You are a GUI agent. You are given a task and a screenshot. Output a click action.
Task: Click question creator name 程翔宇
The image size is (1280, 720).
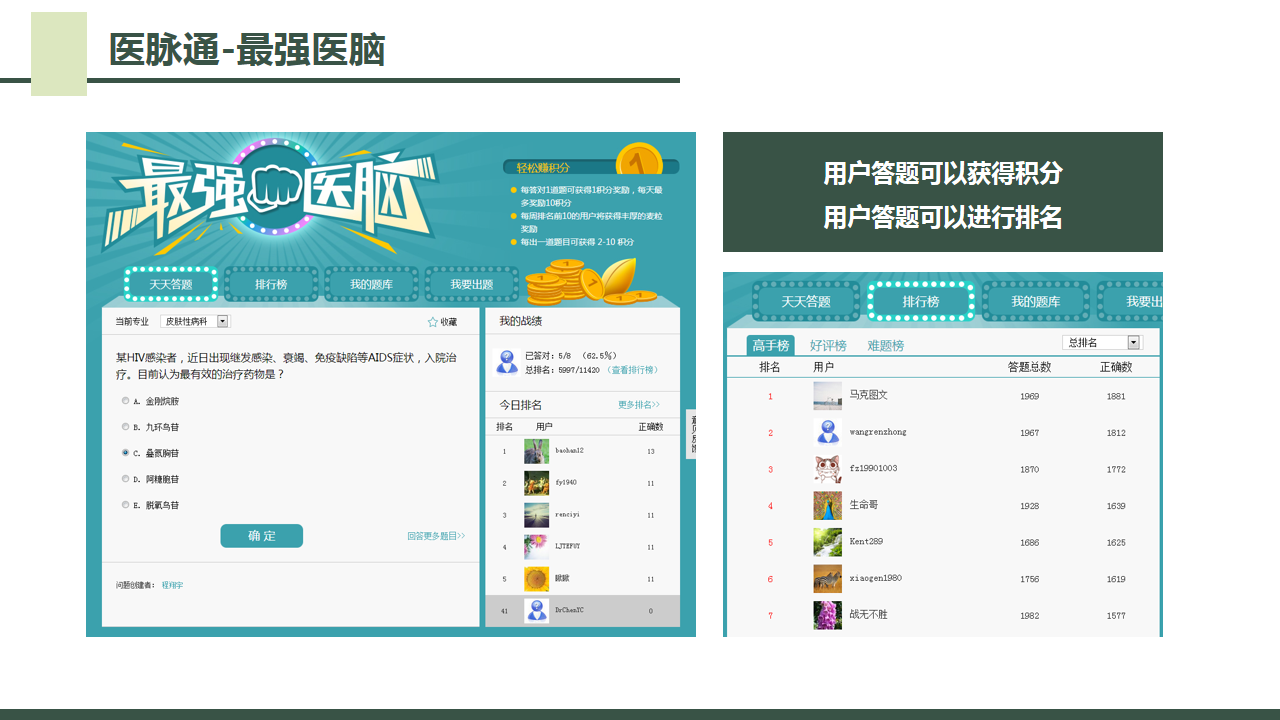click(x=173, y=585)
